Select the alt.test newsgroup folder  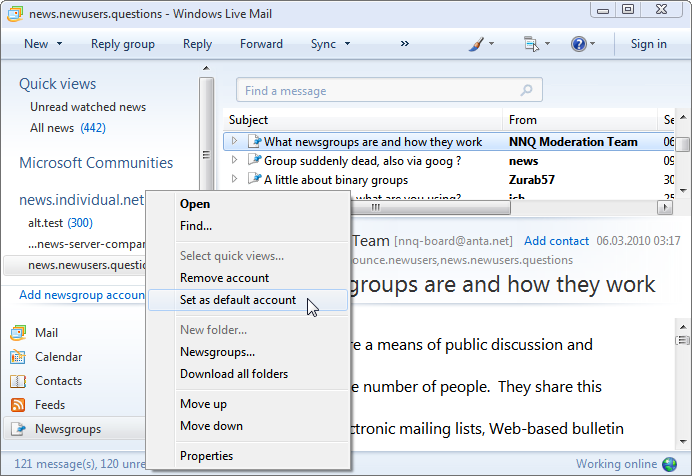(45, 223)
